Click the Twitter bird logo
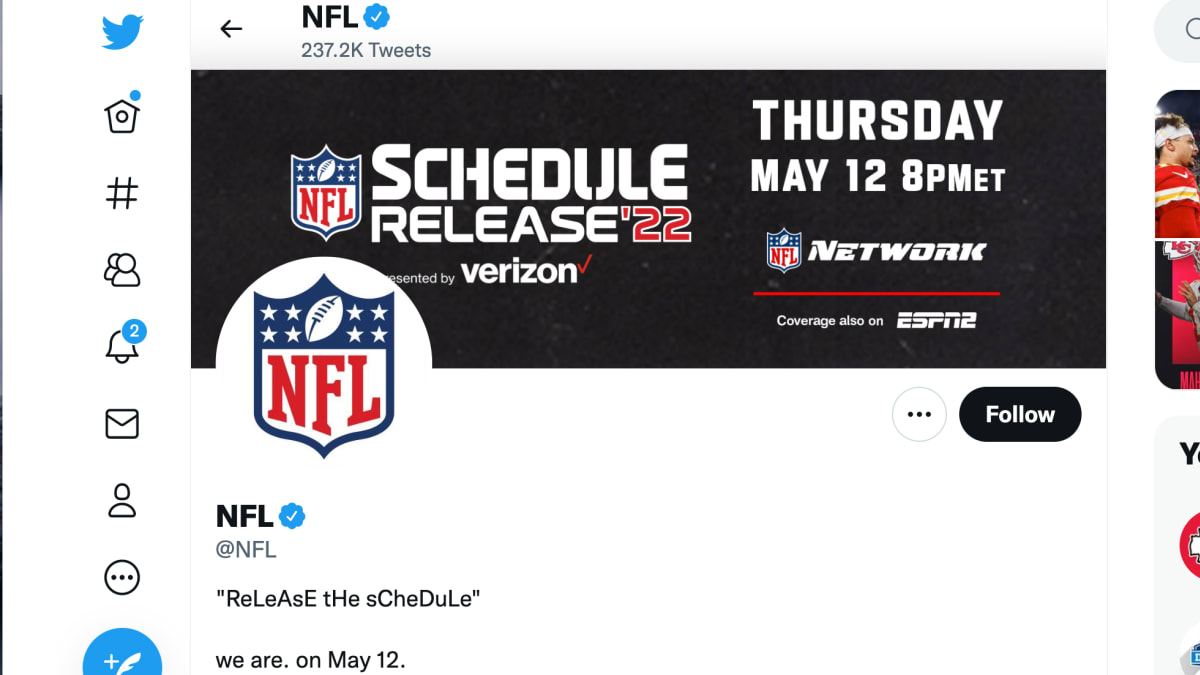Viewport: 1200px width, 675px height. [122, 33]
